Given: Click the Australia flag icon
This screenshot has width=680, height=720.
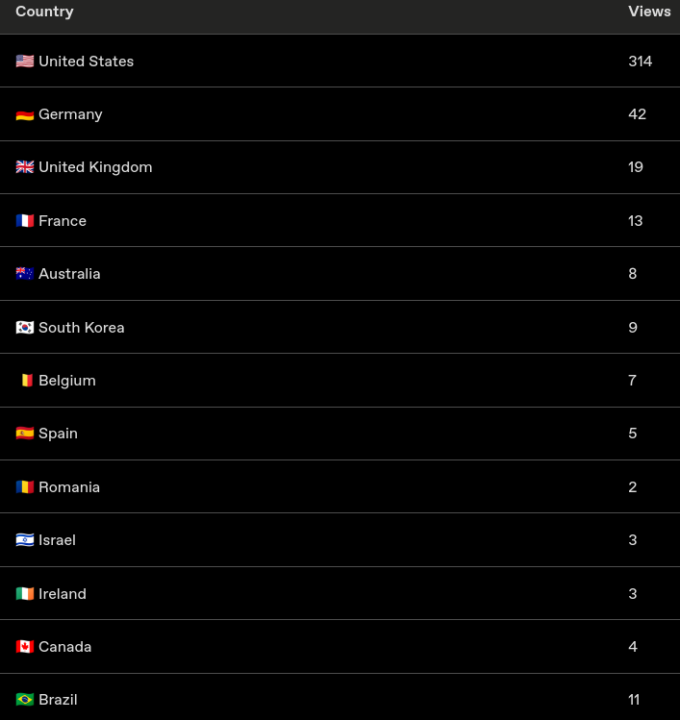Looking at the screenshot, I should (25, 274).
